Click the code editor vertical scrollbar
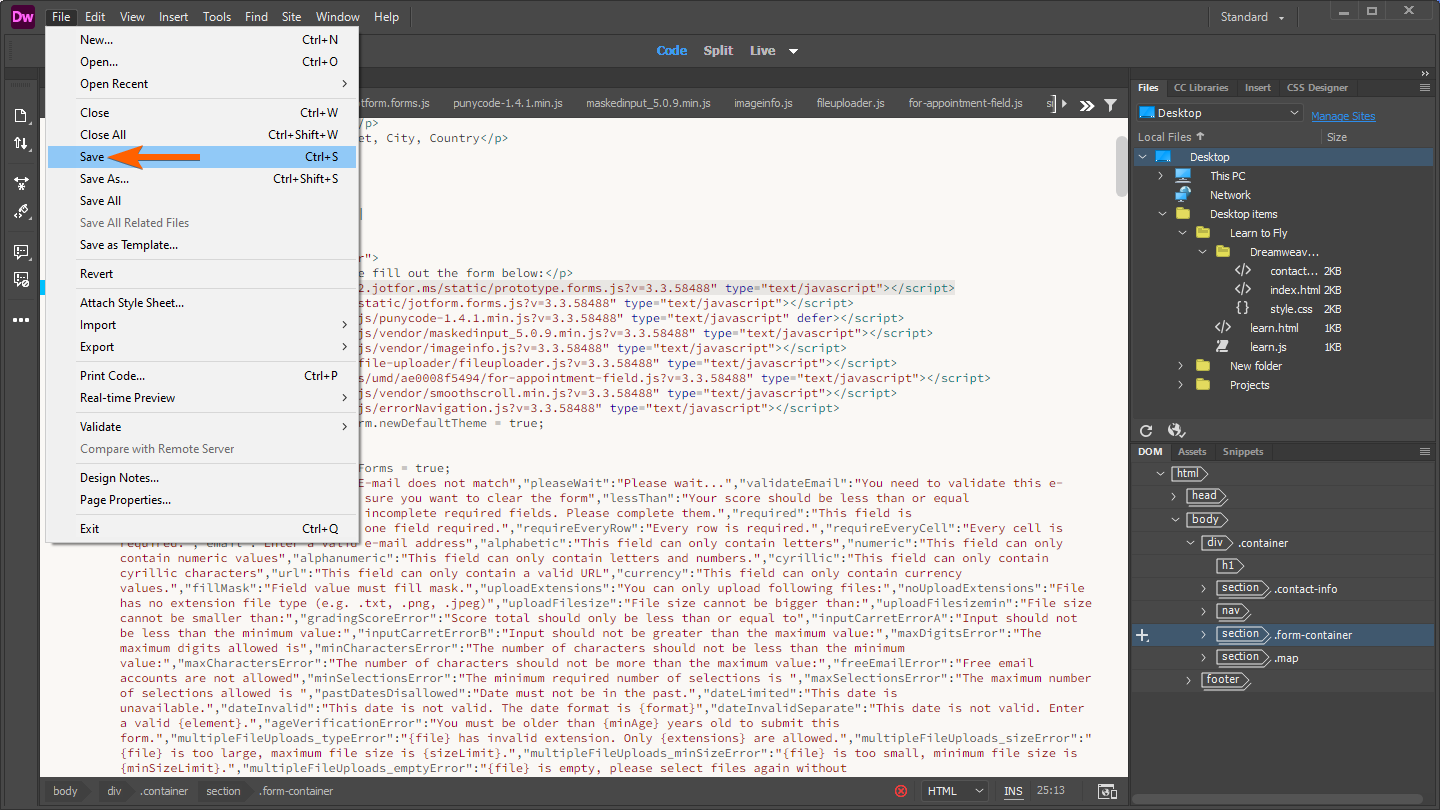Image resolution: width=1440 pixels, height=810 pixels. pyautogui.click(x=1122, y=166)
